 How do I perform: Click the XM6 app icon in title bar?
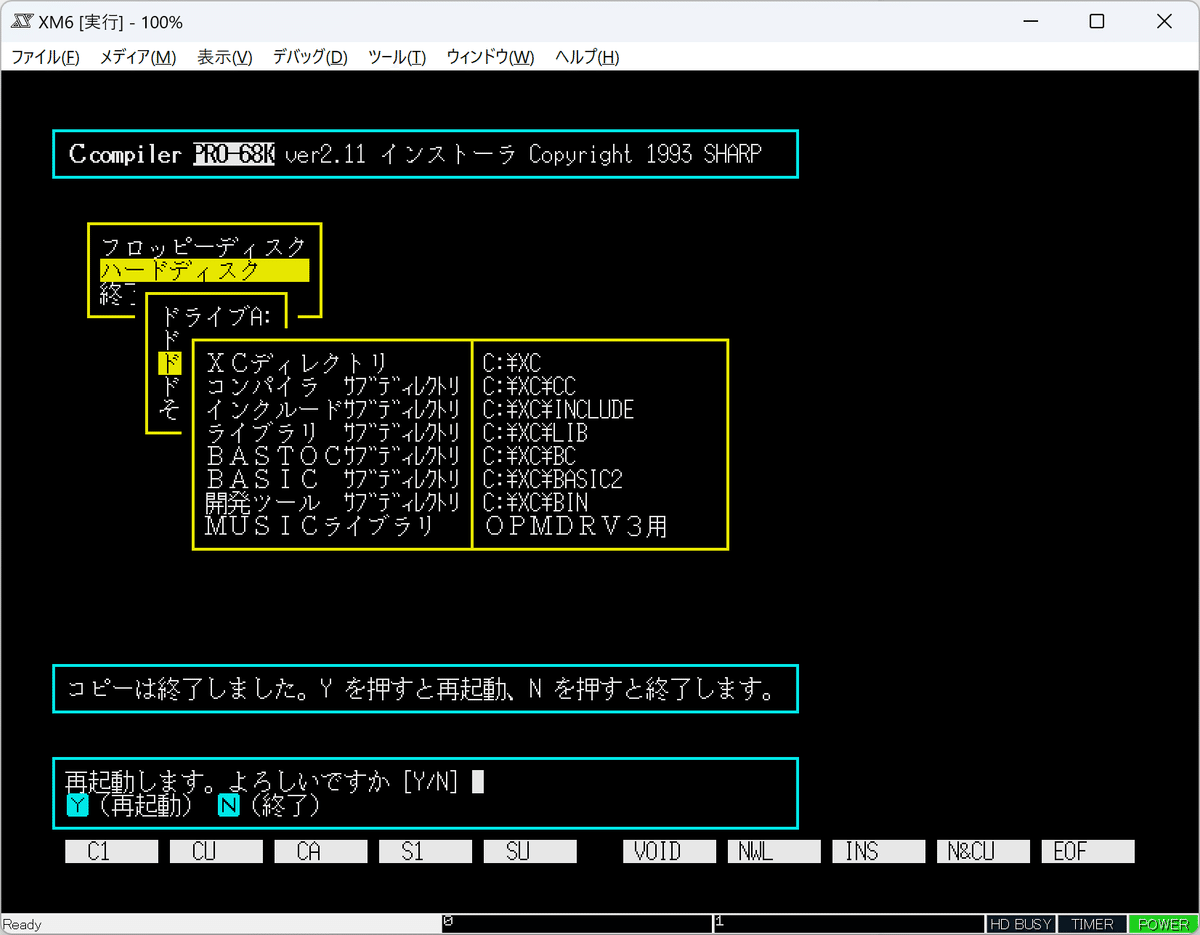coord(24,21)
